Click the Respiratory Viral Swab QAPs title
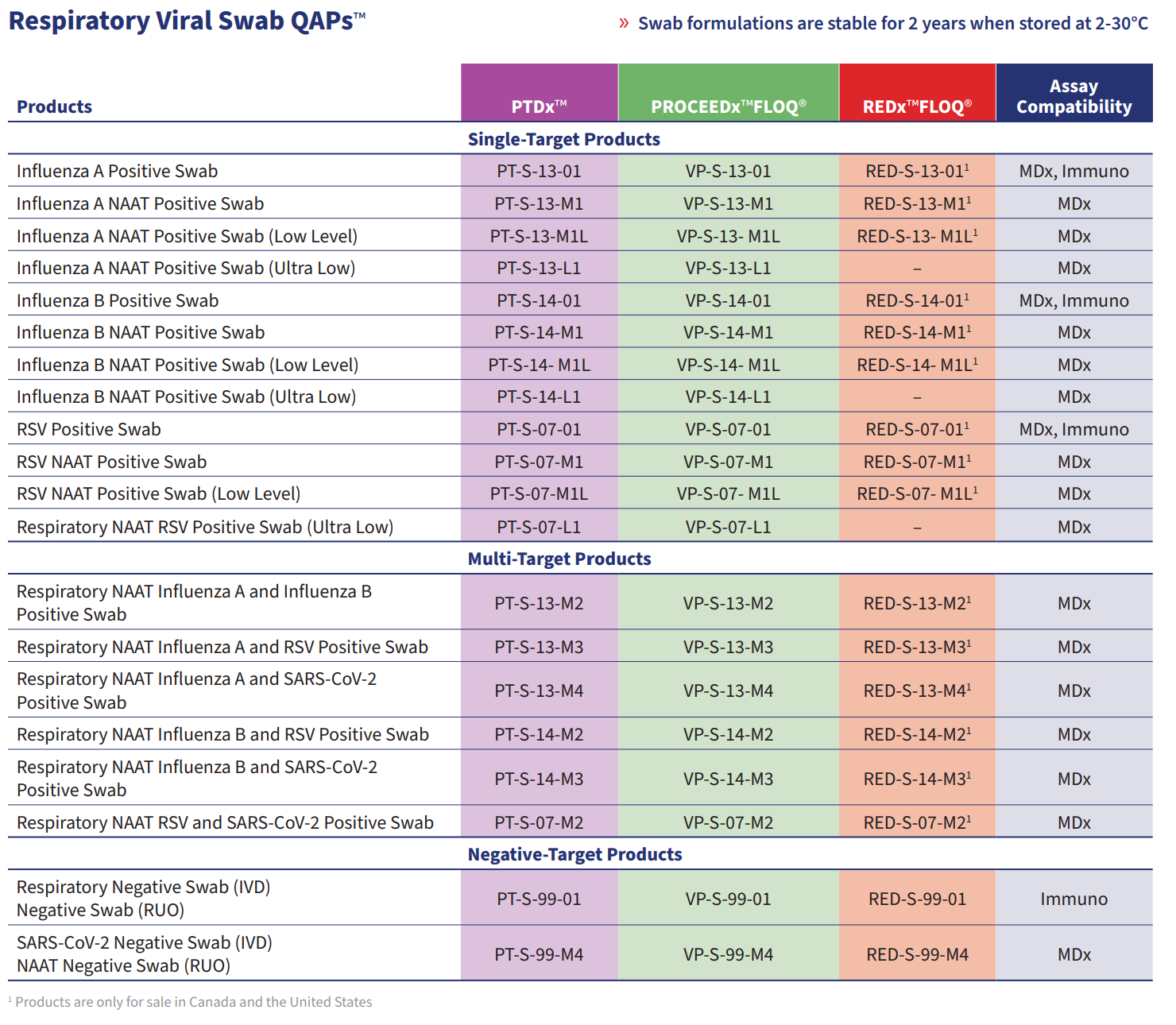The height and width of the screenshot is (1025, 1176). pos(188,20)
